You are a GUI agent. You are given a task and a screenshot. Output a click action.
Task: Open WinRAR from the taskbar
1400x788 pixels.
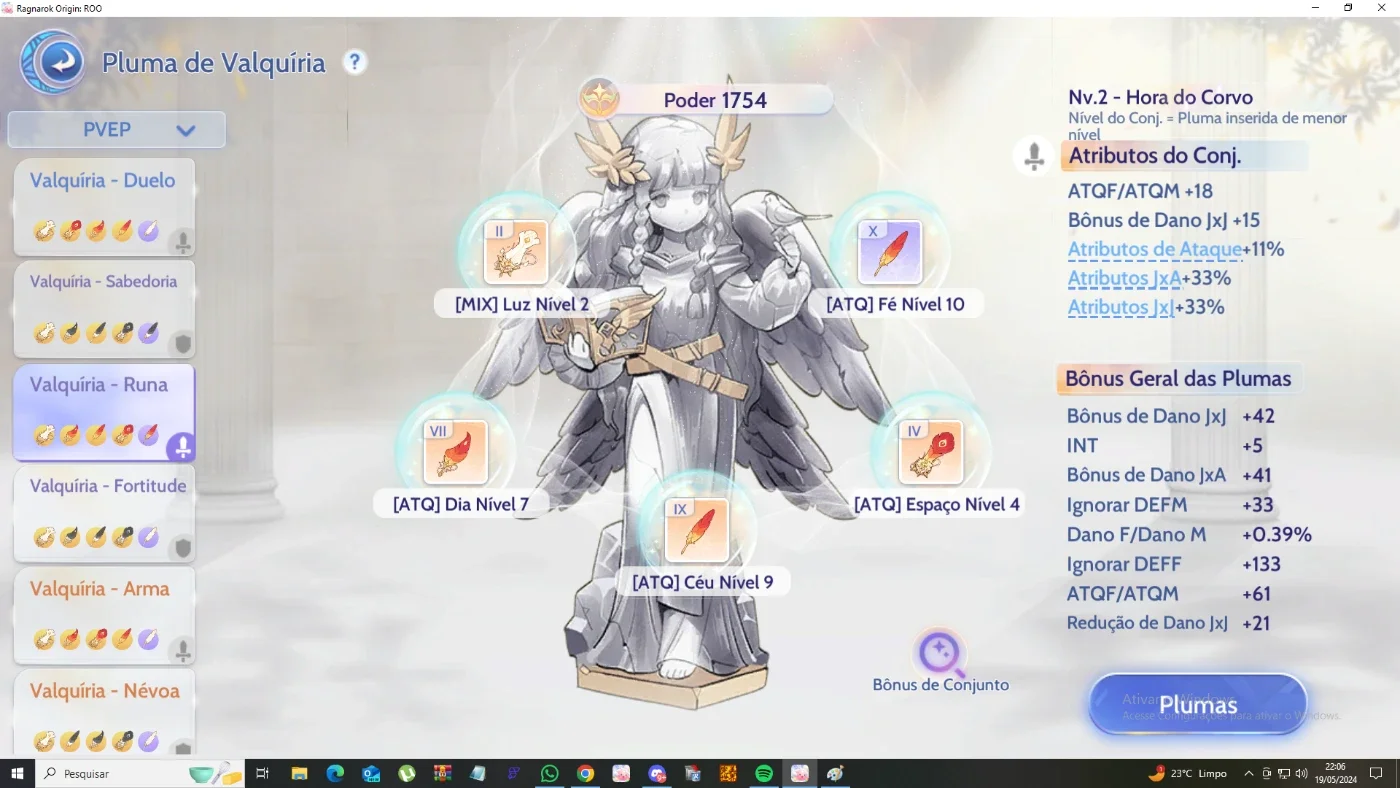point(442,773)
